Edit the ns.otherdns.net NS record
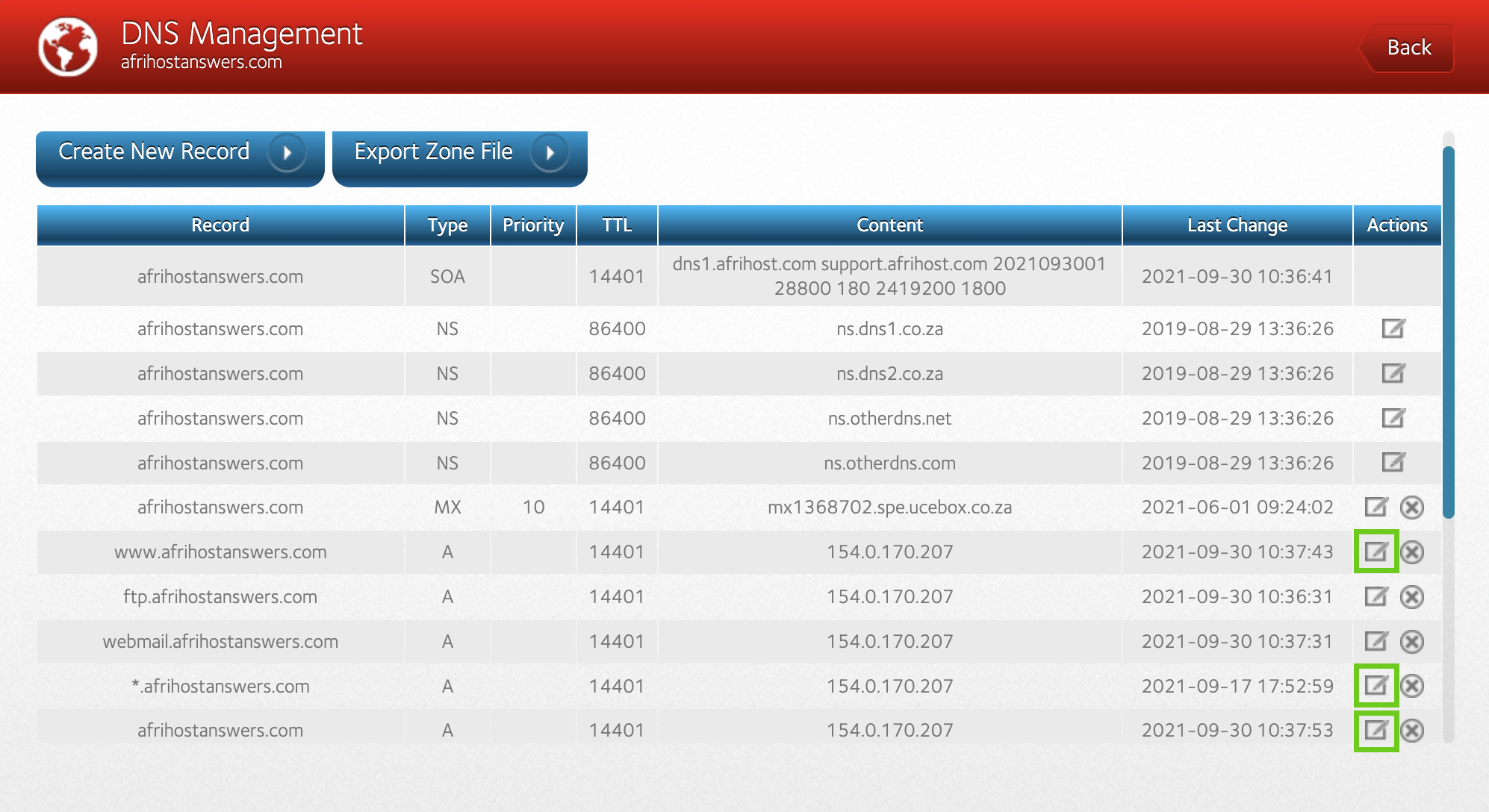 (1393, 418)
